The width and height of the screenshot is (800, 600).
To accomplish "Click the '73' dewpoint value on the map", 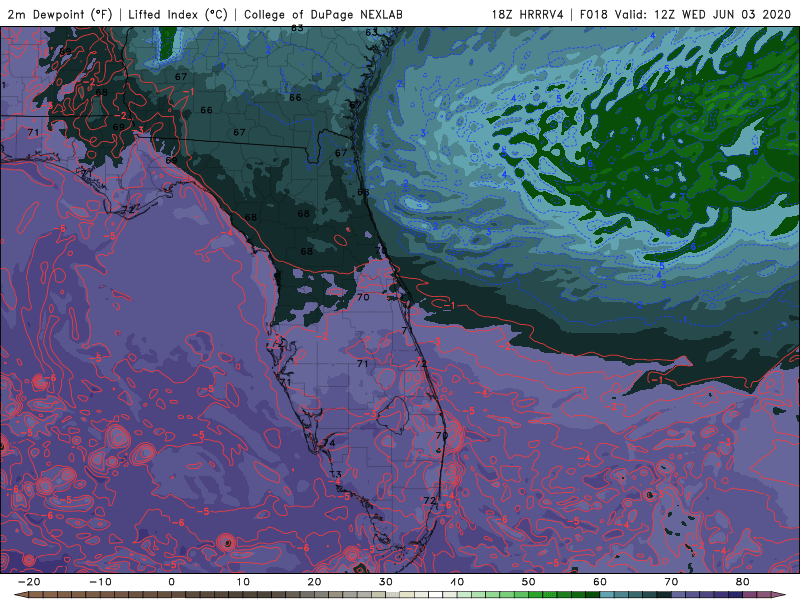I will tap(336, 474).
